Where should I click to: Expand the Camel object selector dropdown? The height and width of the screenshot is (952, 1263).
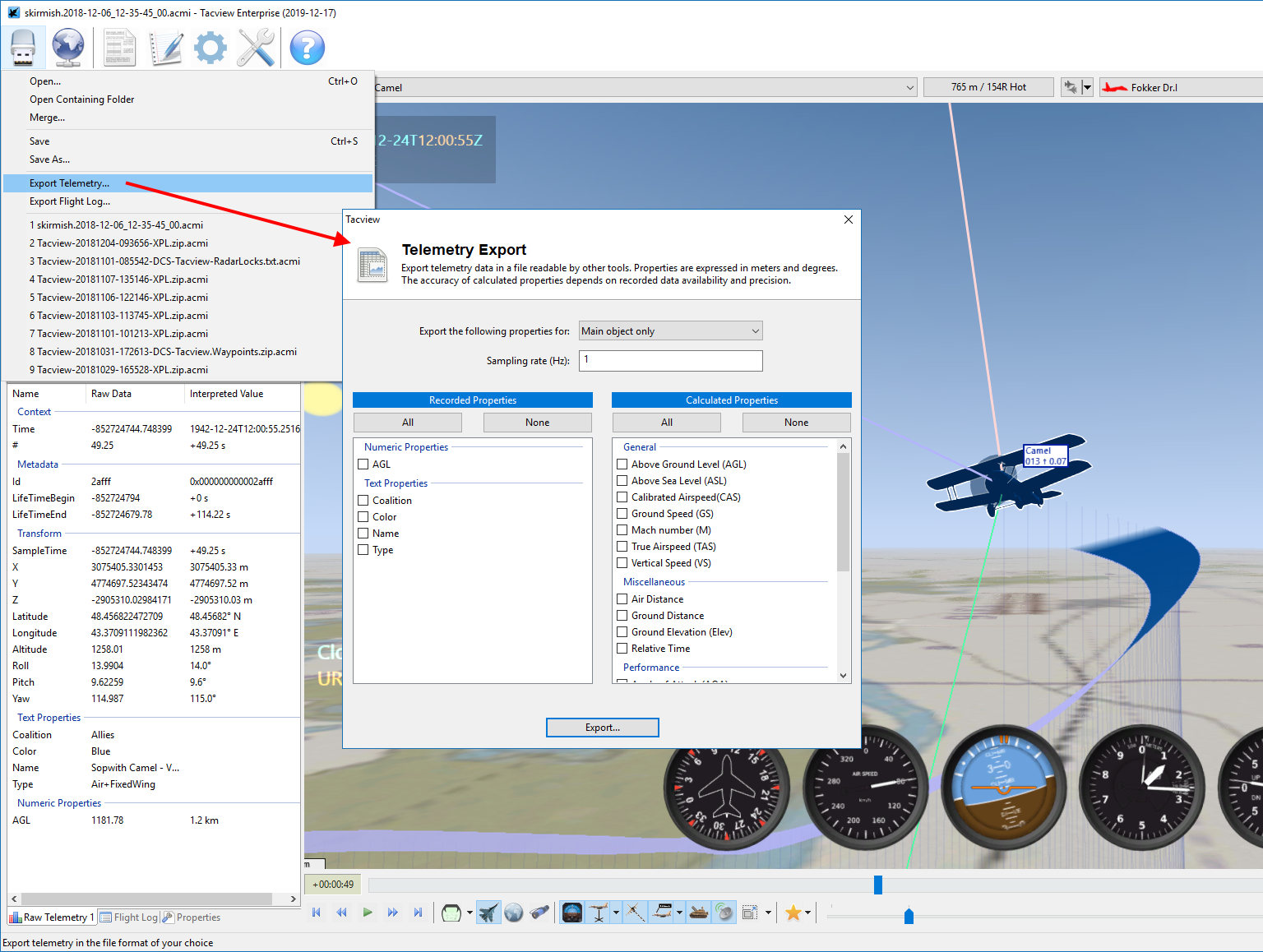pyautogui.click(x=910, y=87)
